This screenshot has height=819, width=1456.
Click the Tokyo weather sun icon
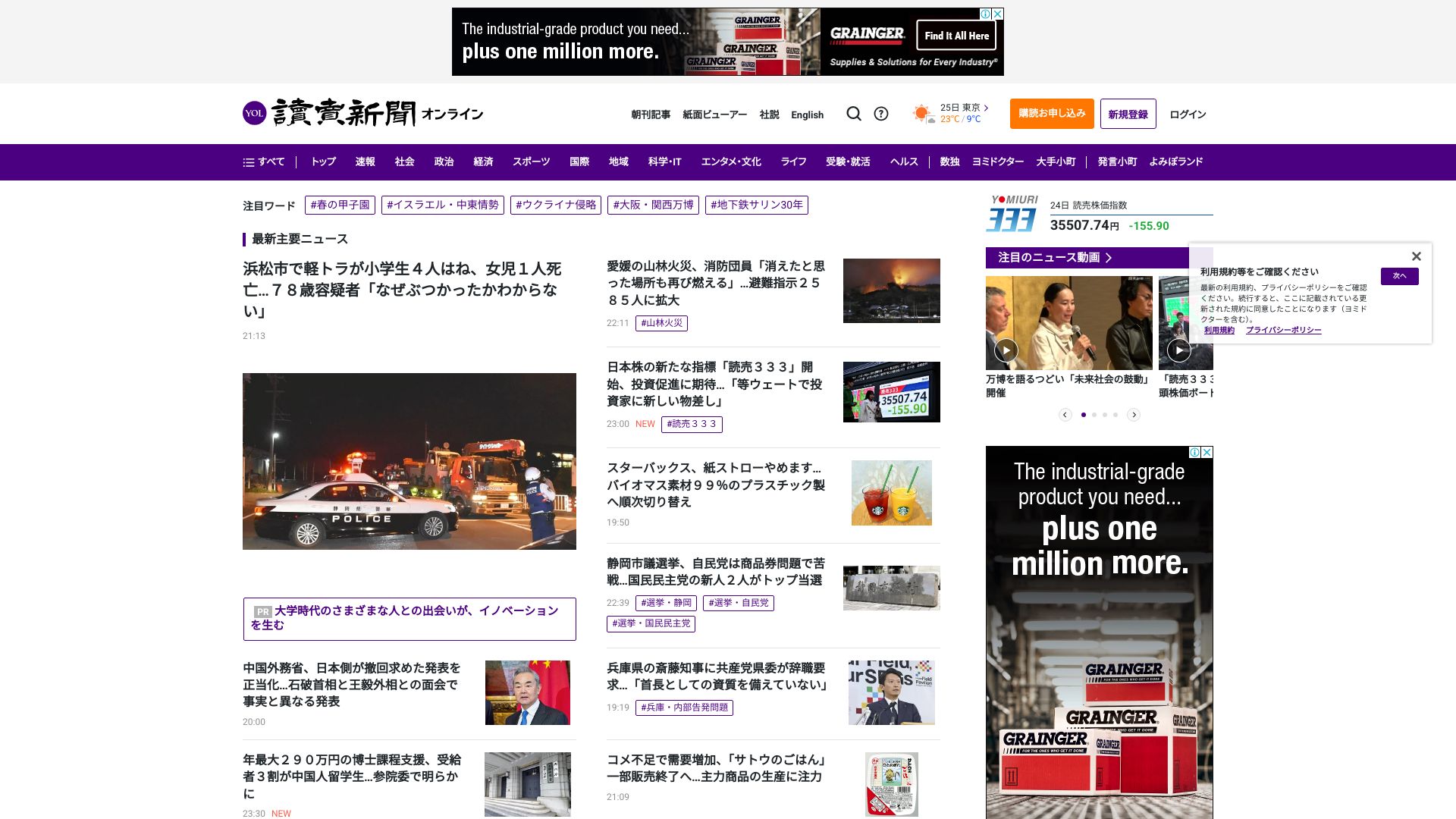coord(922,114)
